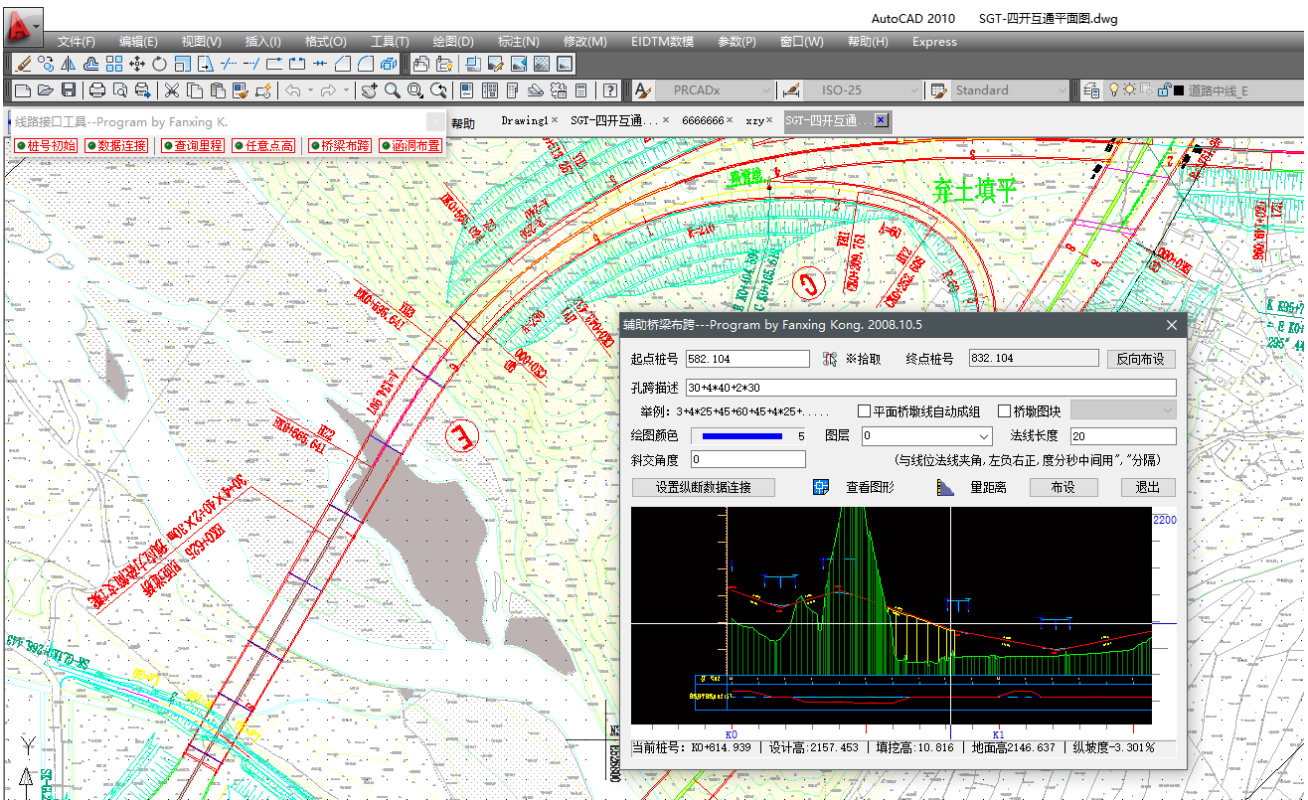Click the blue 绘图颜色 color swatch
This screenshot has height=800, width=1308.
pos(742,437)
